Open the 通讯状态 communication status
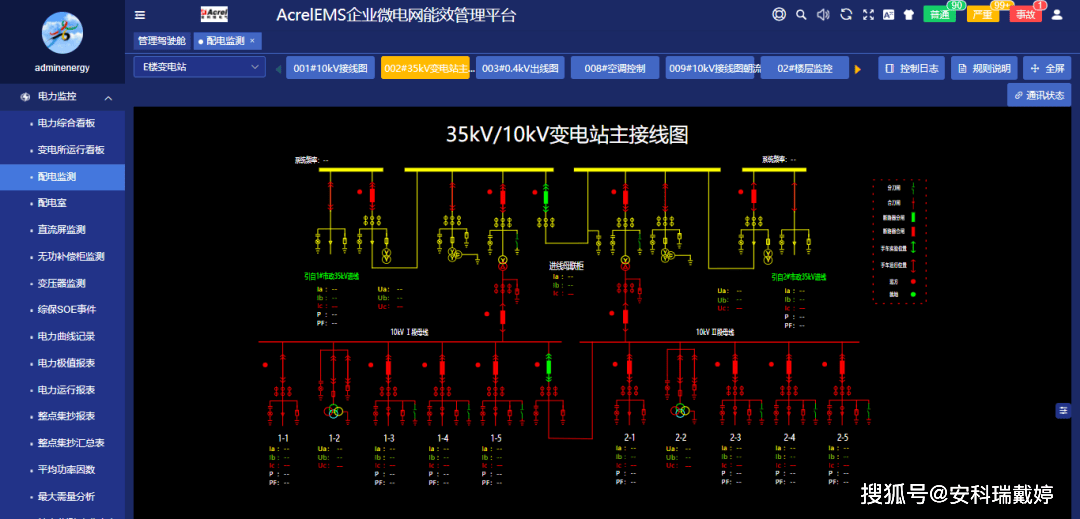This screenshot has height=519, width=1080. click(1039, 95)
